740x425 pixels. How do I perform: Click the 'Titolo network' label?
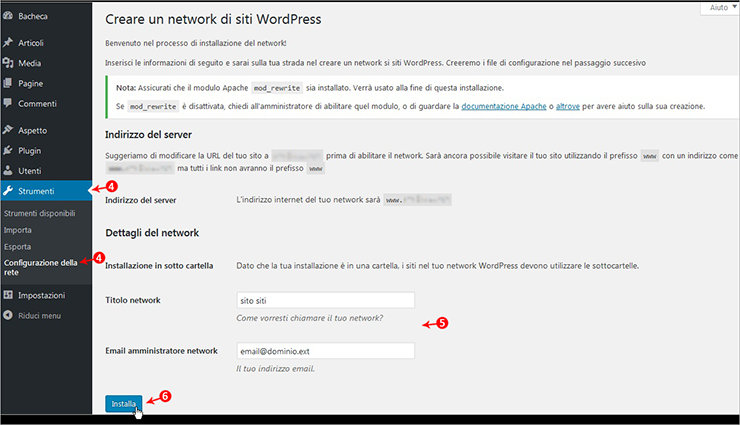click(x=133, y=300)
